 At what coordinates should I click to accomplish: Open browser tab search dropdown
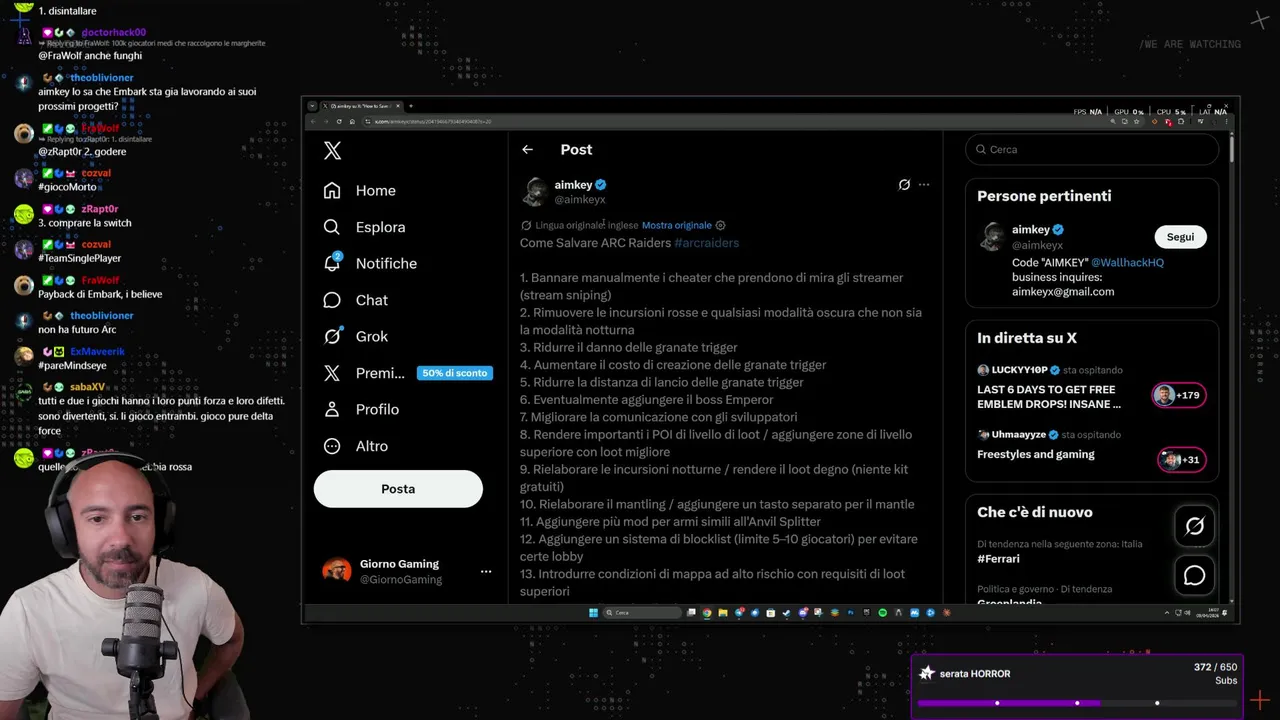pos(312,106)
